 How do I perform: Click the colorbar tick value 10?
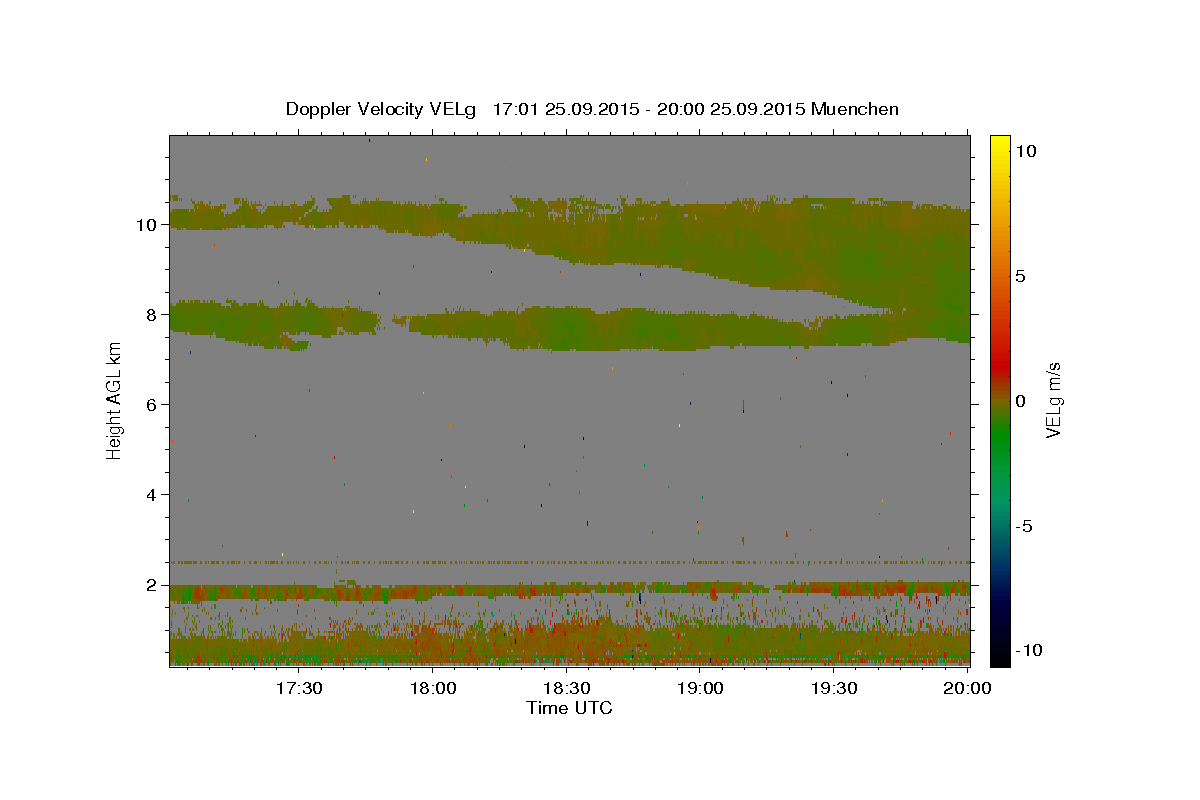(x=1025, y=150)
